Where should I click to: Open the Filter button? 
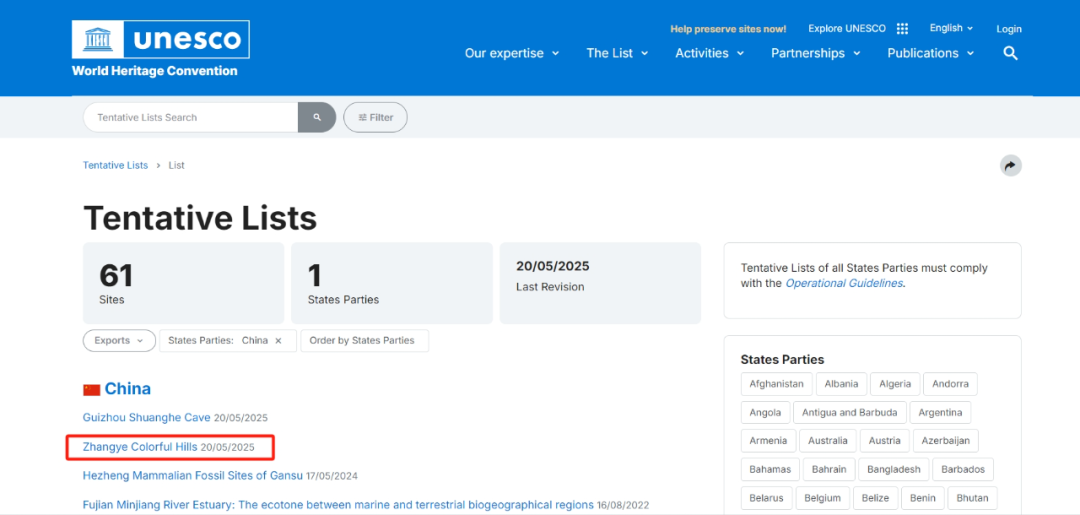click(375, 118)
